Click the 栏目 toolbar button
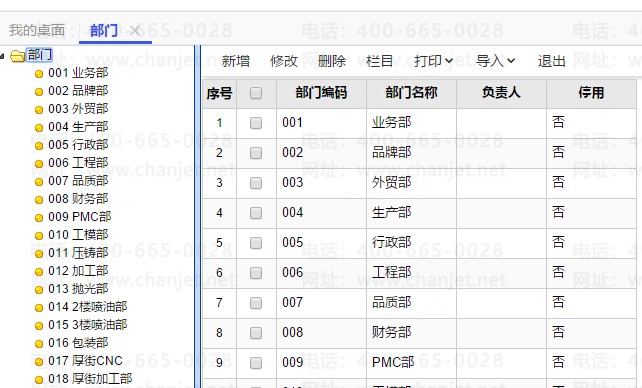The image size is (642, 388). click(x=380, y=61)
